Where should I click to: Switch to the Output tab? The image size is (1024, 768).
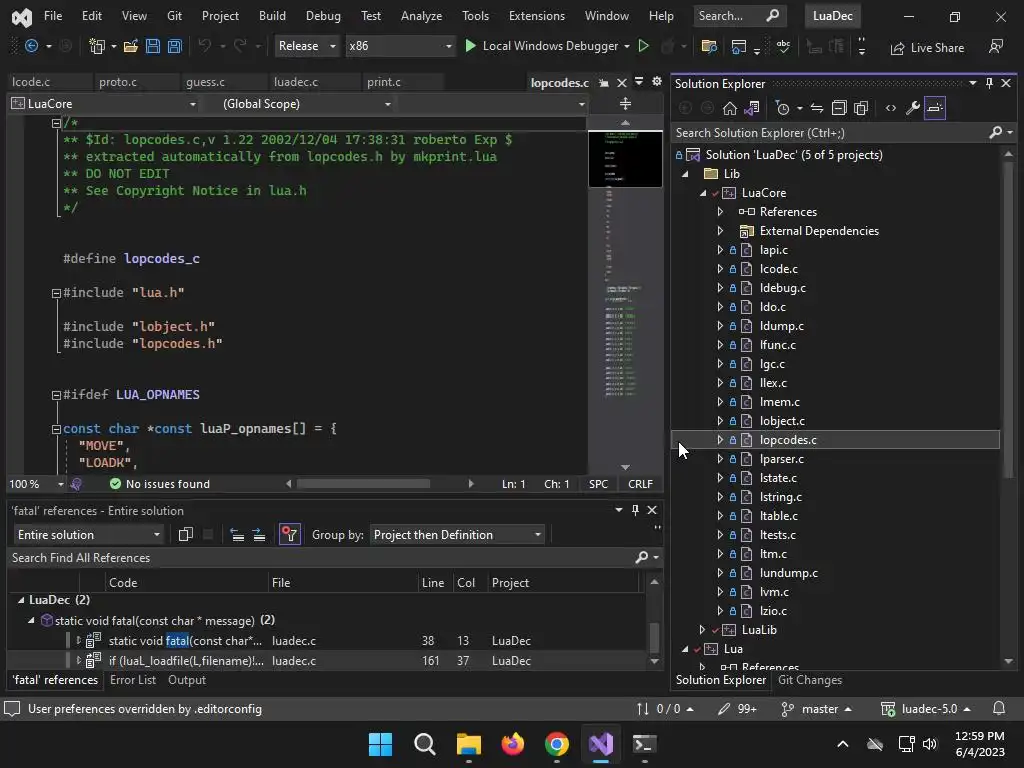click(x=187, y=680)
